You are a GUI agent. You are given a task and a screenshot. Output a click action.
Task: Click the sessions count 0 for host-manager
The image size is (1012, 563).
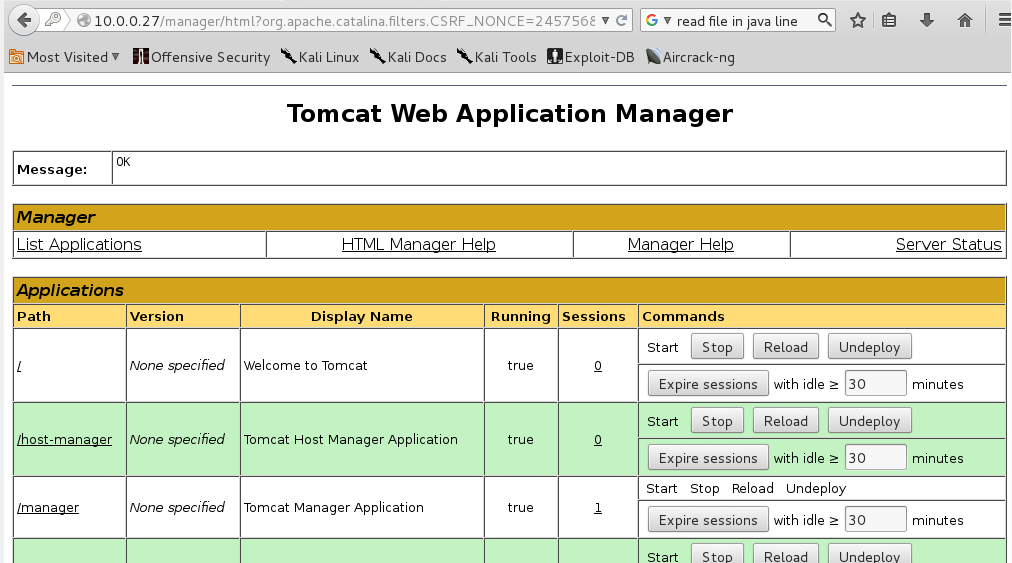pyautogui.click(x=598, y=440)
